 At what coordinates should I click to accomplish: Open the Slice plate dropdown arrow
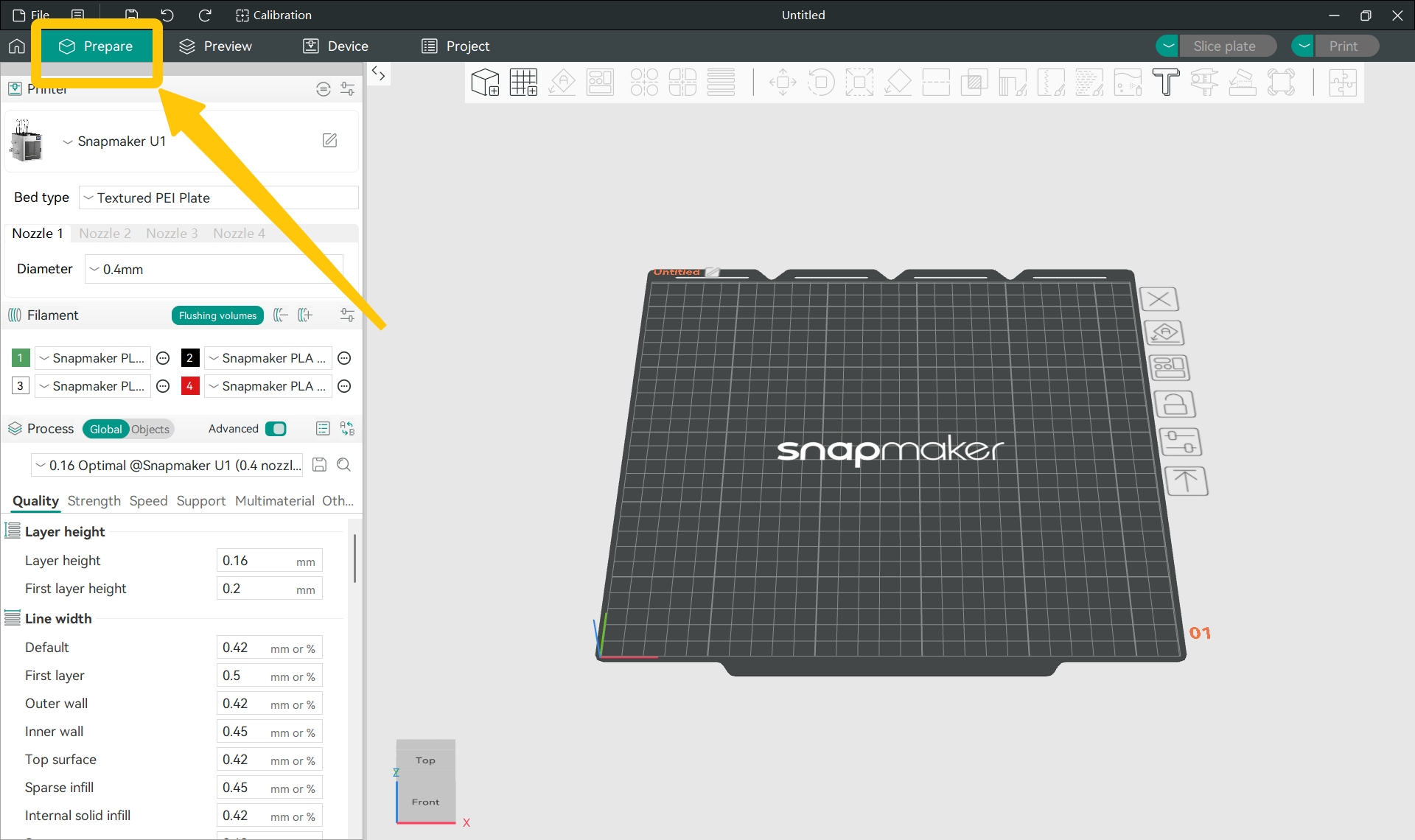click(1167, 46)
